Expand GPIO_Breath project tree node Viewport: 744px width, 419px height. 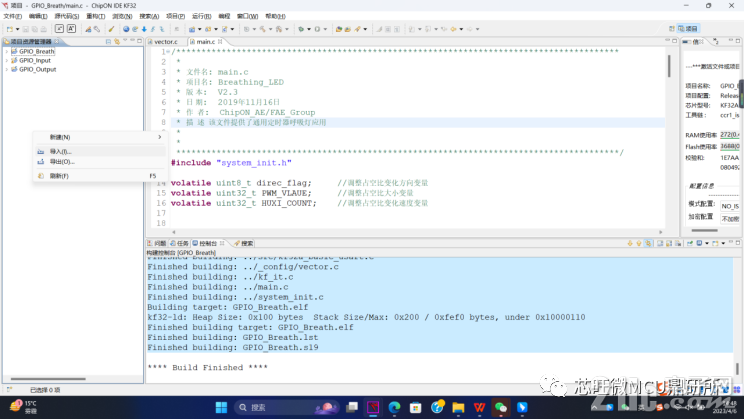pos(7,51)
